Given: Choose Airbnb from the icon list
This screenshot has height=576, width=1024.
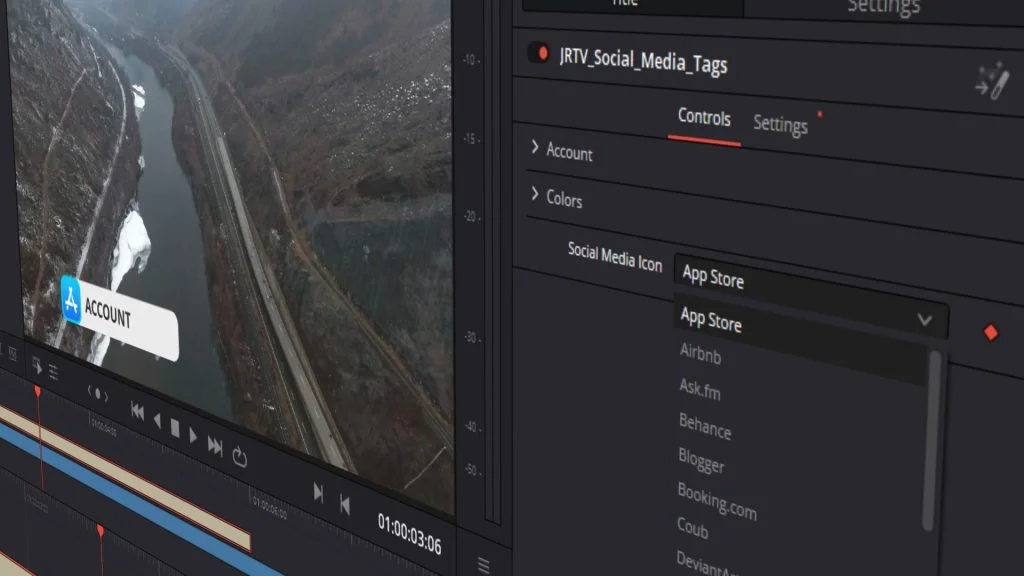Looking at the screenshot, I should [x=701, y=353].
